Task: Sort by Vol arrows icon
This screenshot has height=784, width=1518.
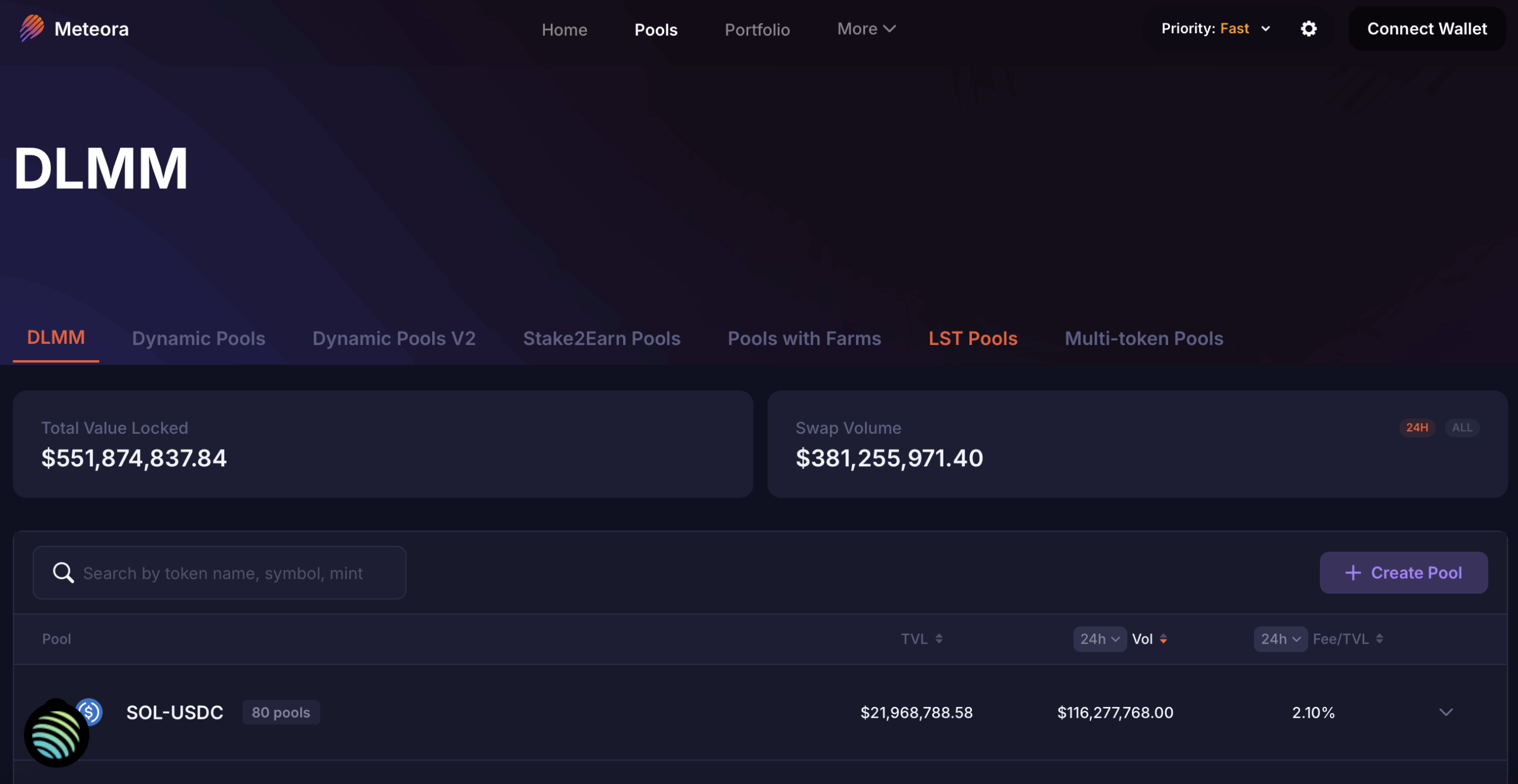Action: [x=1163, y=639]
